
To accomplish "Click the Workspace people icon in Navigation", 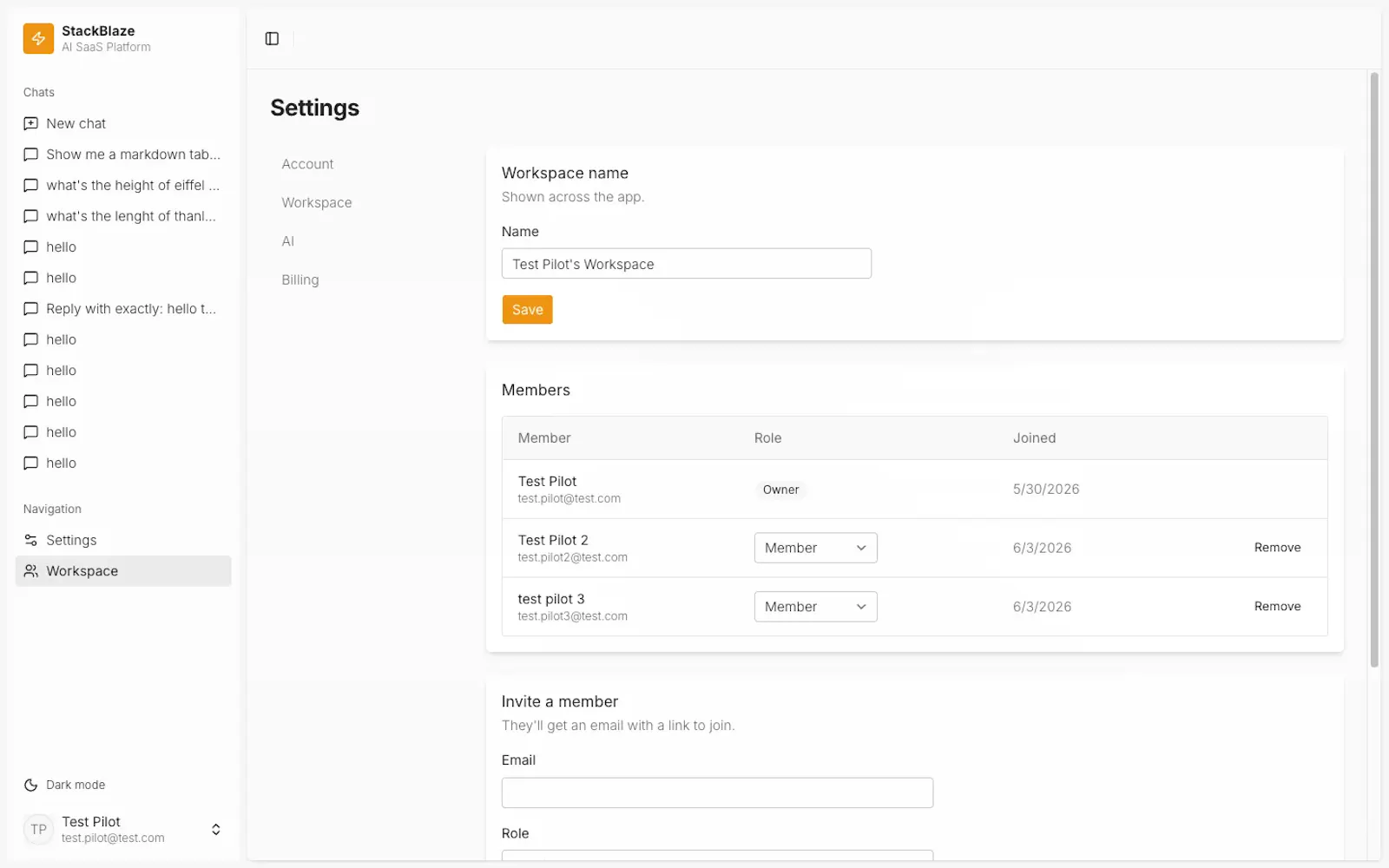I will coord(30,571).
